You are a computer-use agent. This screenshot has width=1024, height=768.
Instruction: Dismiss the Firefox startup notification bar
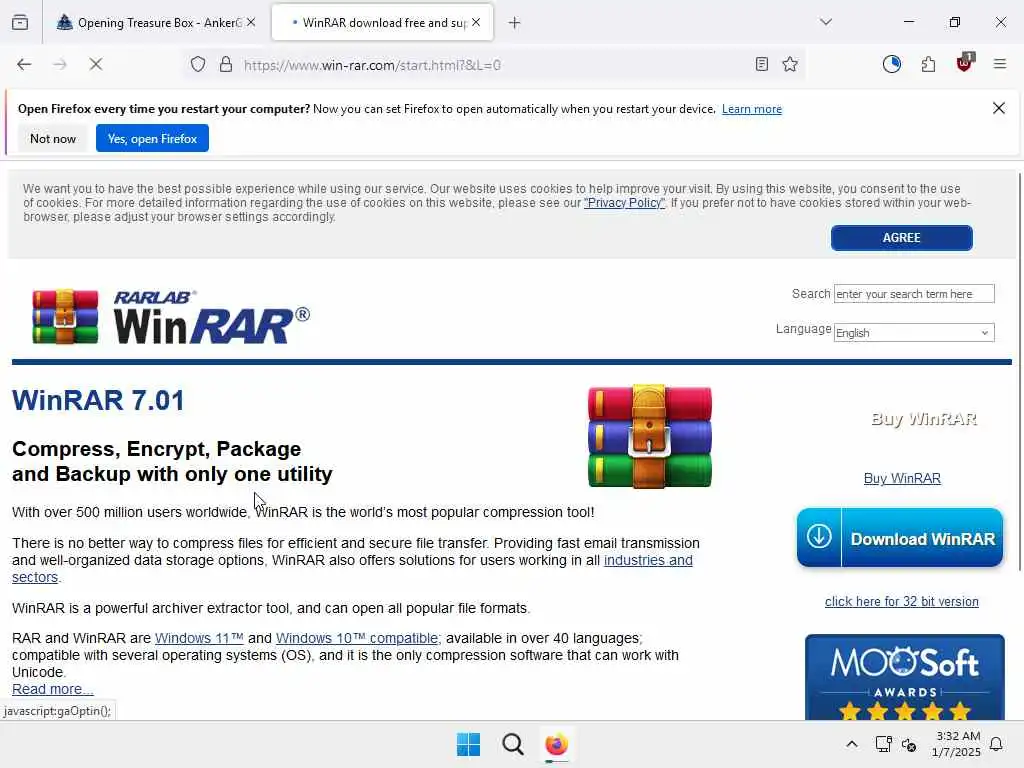click(999, 108)
